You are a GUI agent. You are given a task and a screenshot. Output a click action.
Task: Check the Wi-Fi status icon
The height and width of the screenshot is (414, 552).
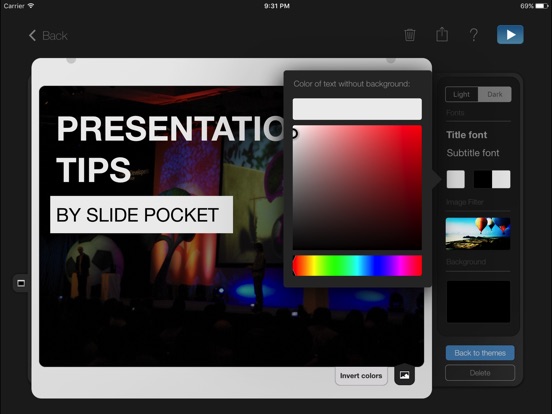pos(31,6)
